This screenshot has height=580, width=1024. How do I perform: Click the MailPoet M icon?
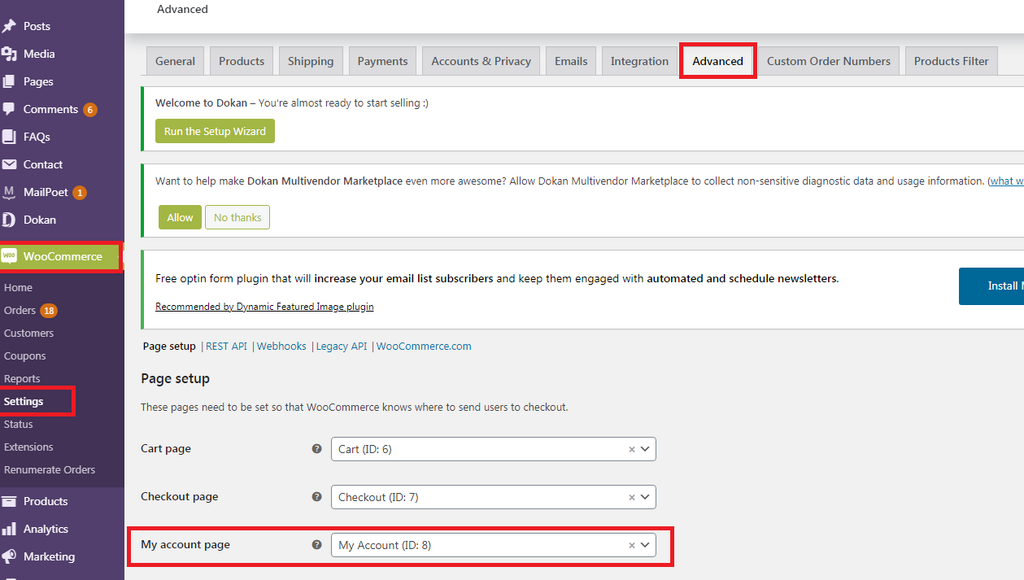point(8,192)
